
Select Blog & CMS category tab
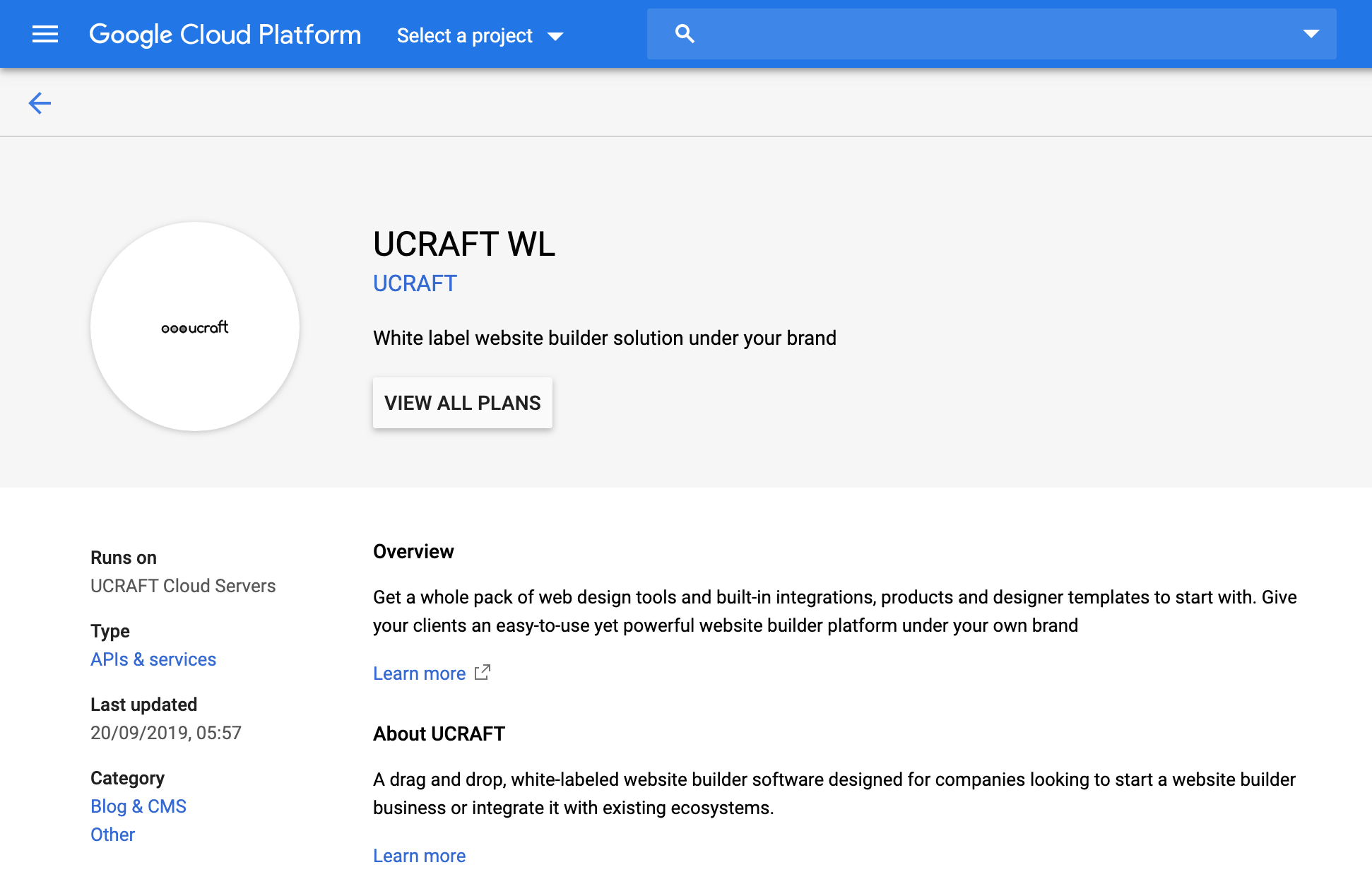138,806
